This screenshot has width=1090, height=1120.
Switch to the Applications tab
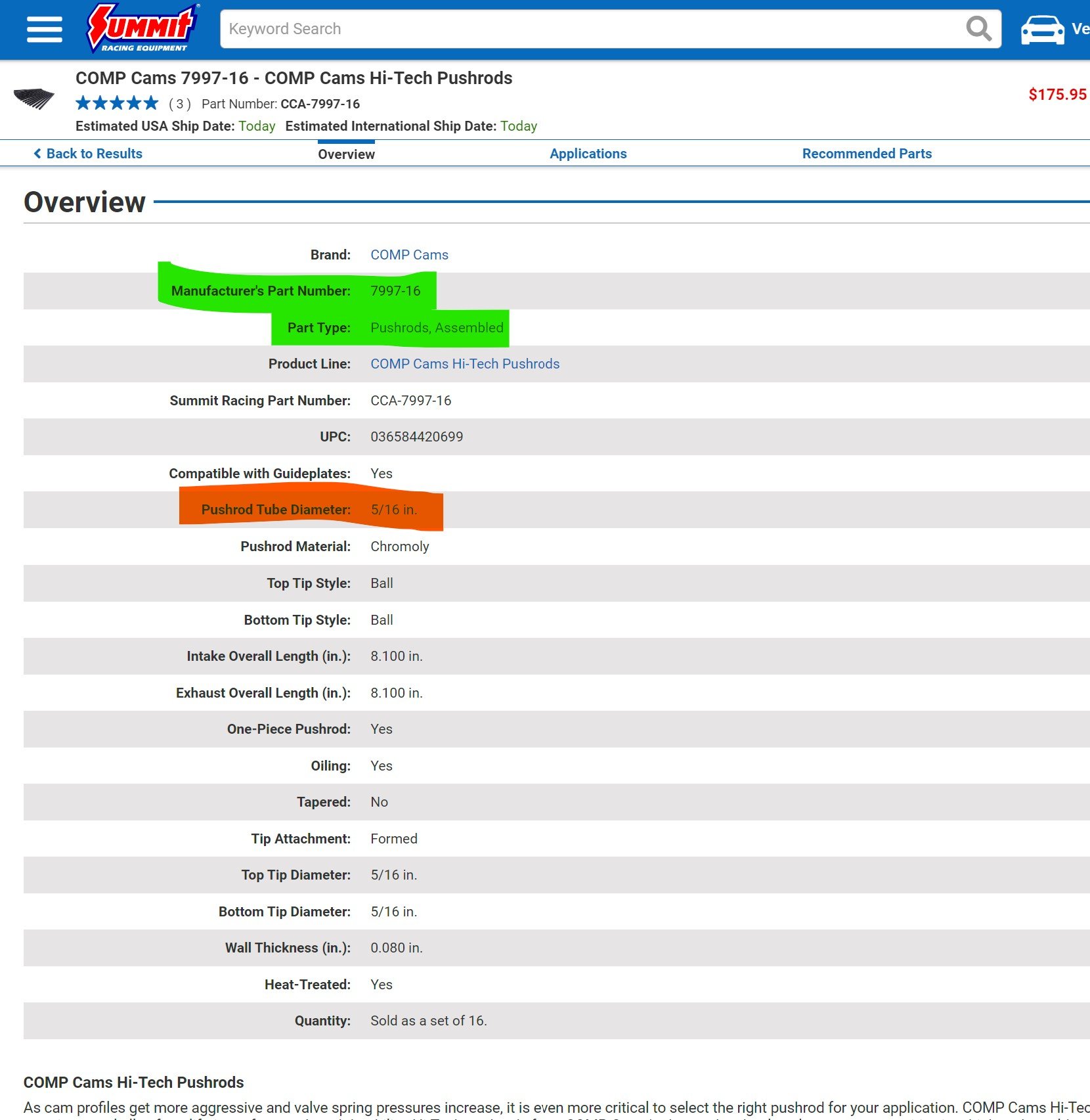pyautogui.click(x=588, y=154)
